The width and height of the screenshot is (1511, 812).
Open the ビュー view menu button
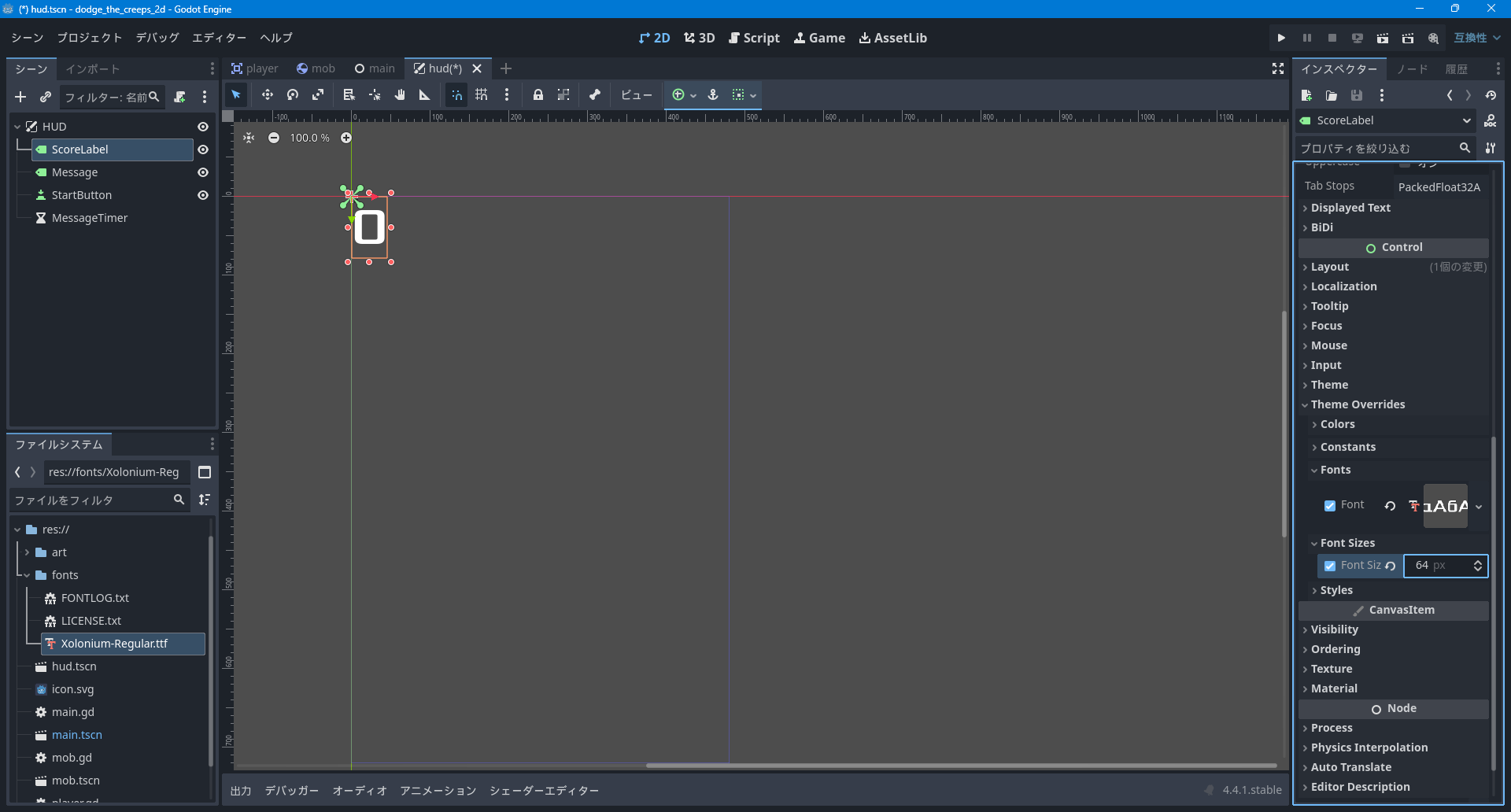pos(636,95)
